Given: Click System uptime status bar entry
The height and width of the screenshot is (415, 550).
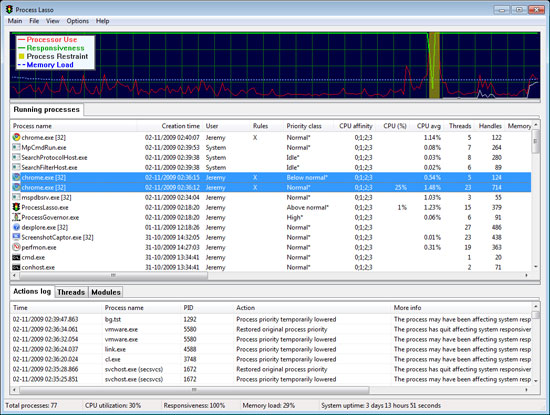Looking at the screenshot, I should [x=381, y=406].
